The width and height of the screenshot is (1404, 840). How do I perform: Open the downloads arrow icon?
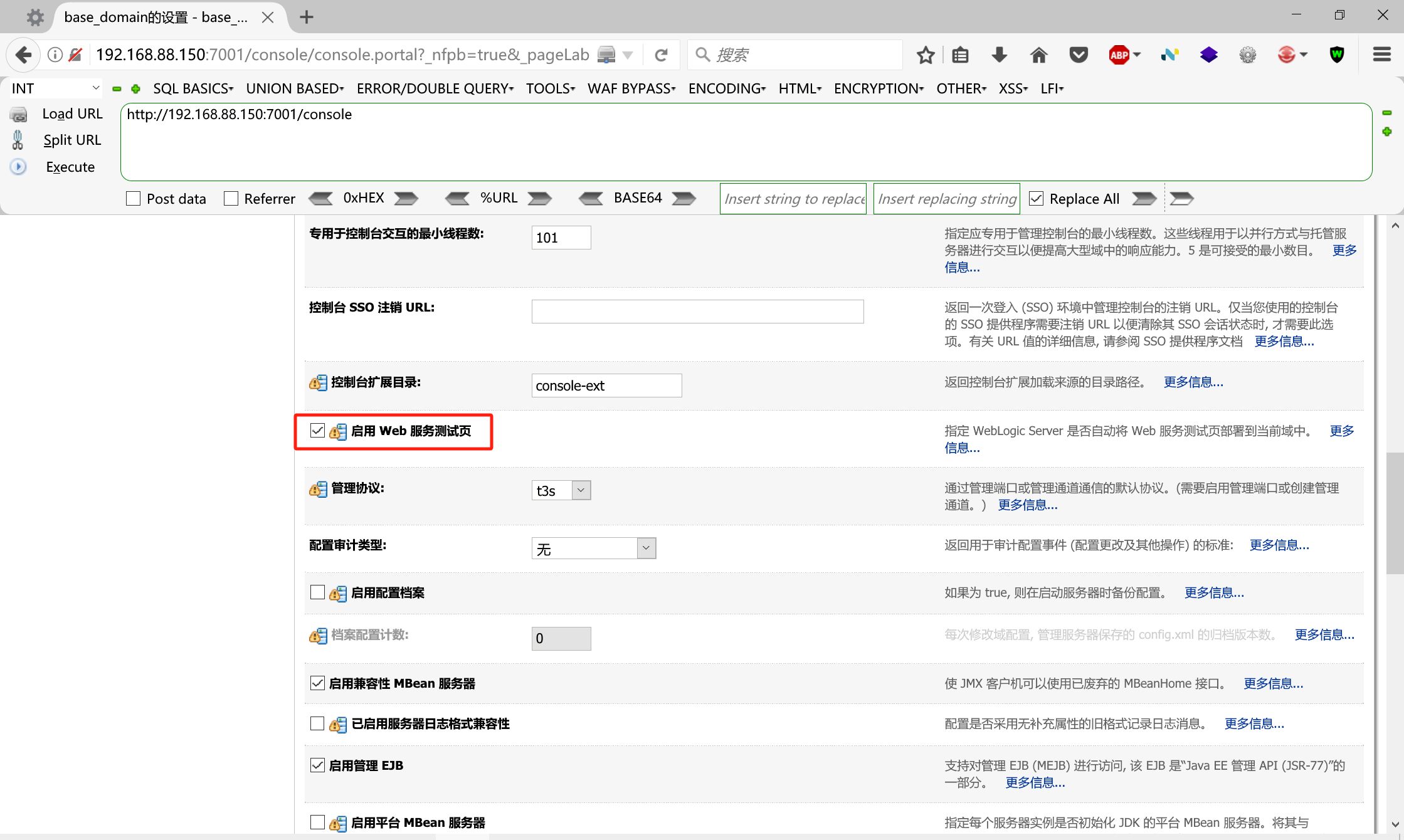click(1000, 55)
